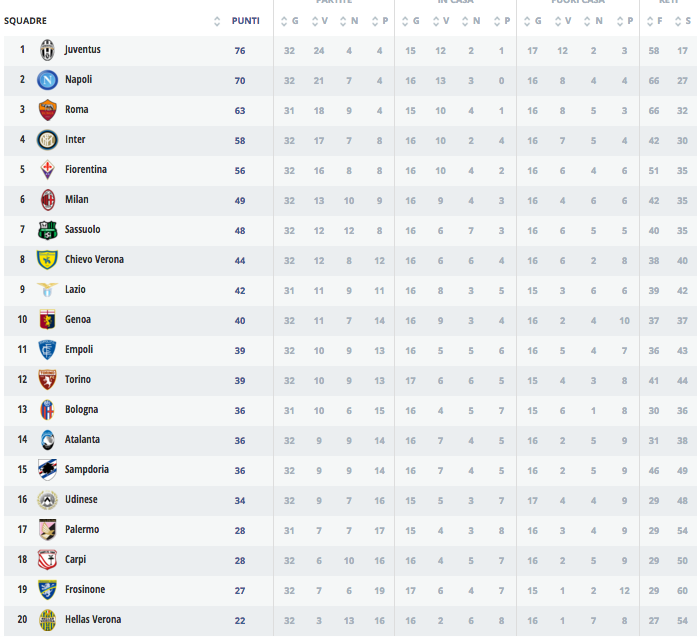Click sort arrows beside SQUADRE header
The height and width of the screenshot is (637, 698).
217,21
